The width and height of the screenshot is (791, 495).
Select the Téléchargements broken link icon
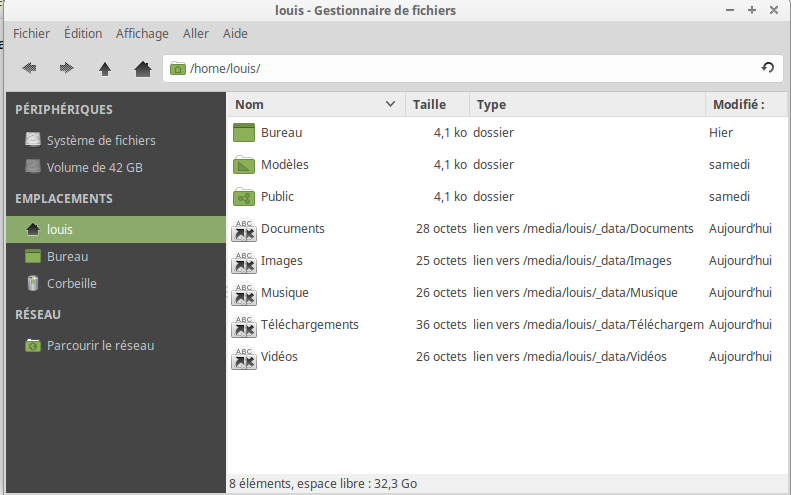(x=244, y=325)
